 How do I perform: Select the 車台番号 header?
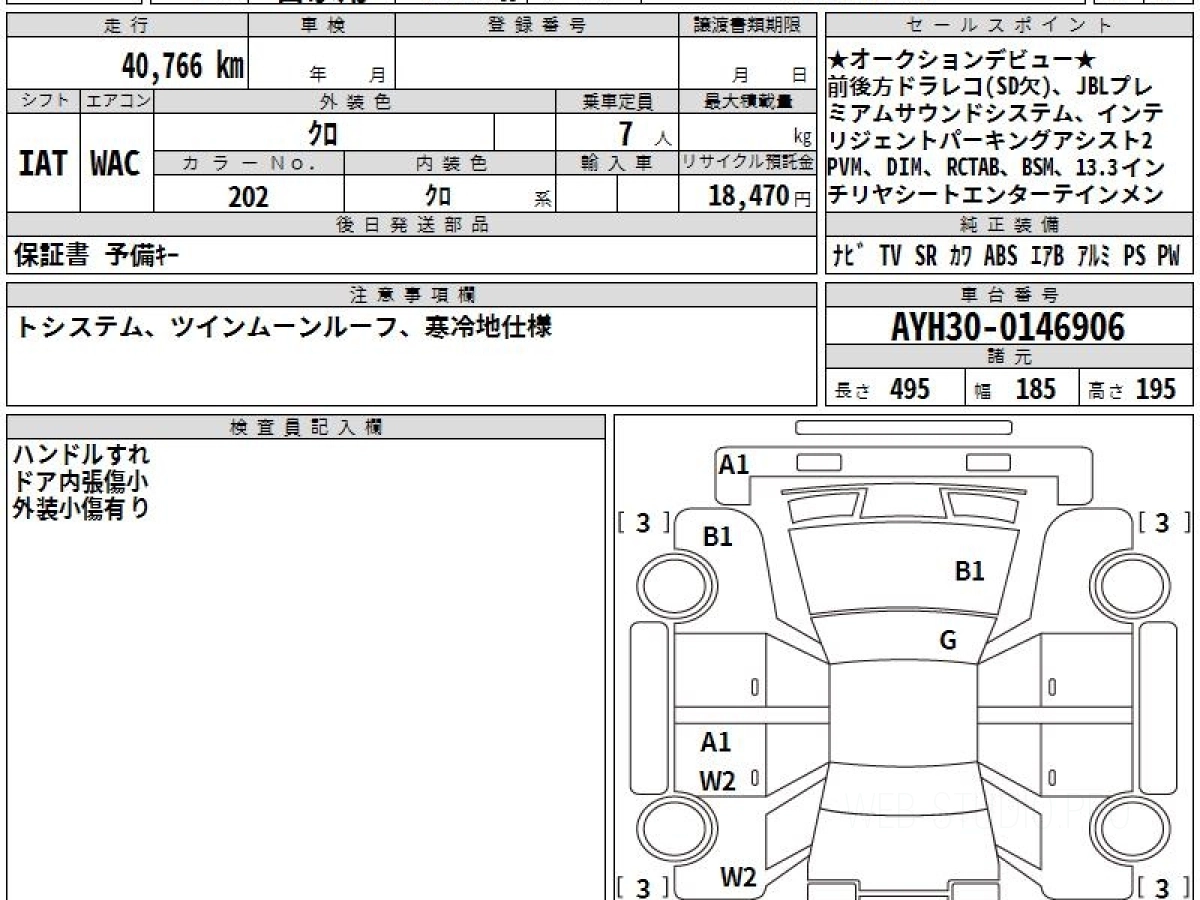[1010, 294]
